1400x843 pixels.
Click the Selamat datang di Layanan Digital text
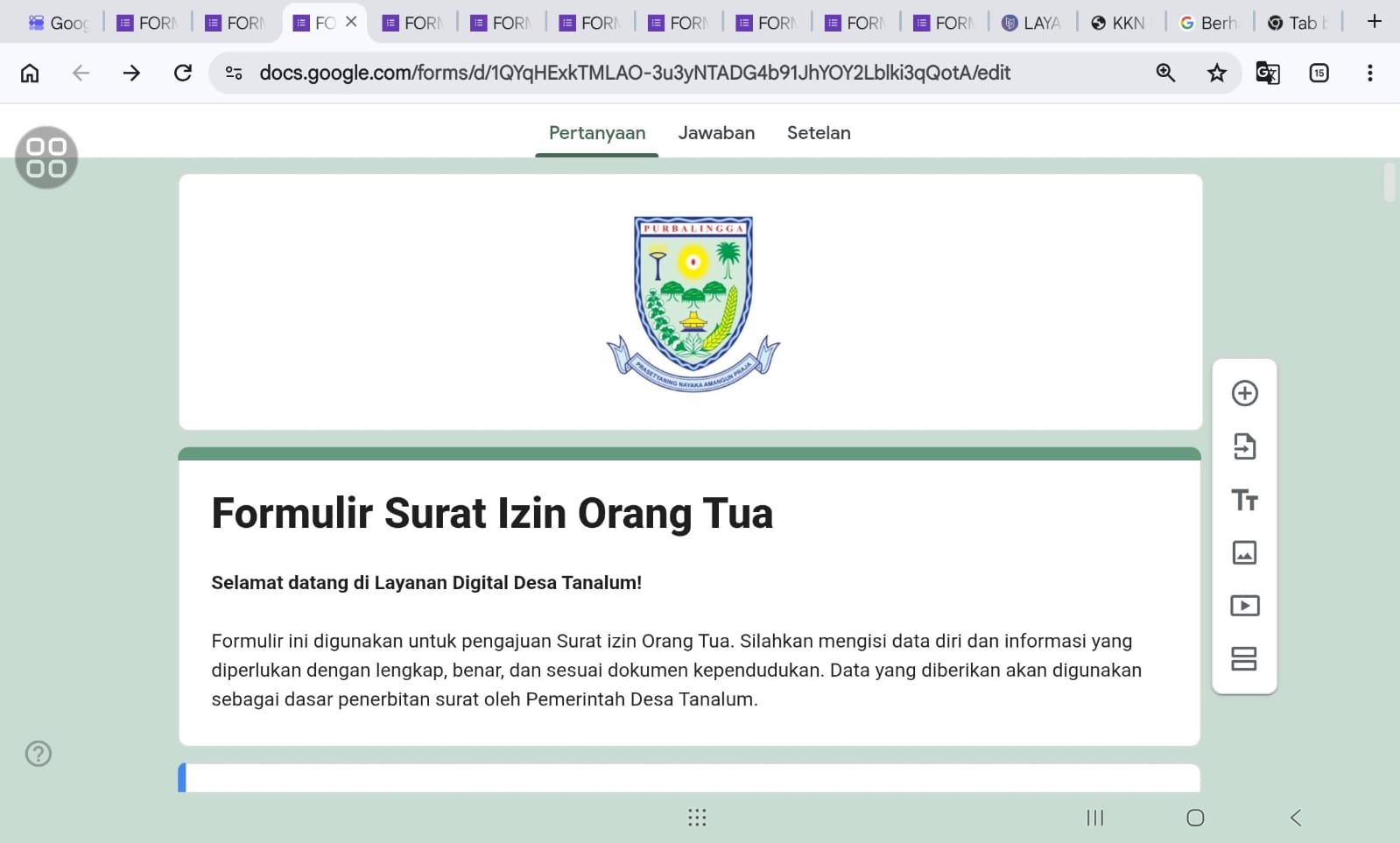coord(426,583)
